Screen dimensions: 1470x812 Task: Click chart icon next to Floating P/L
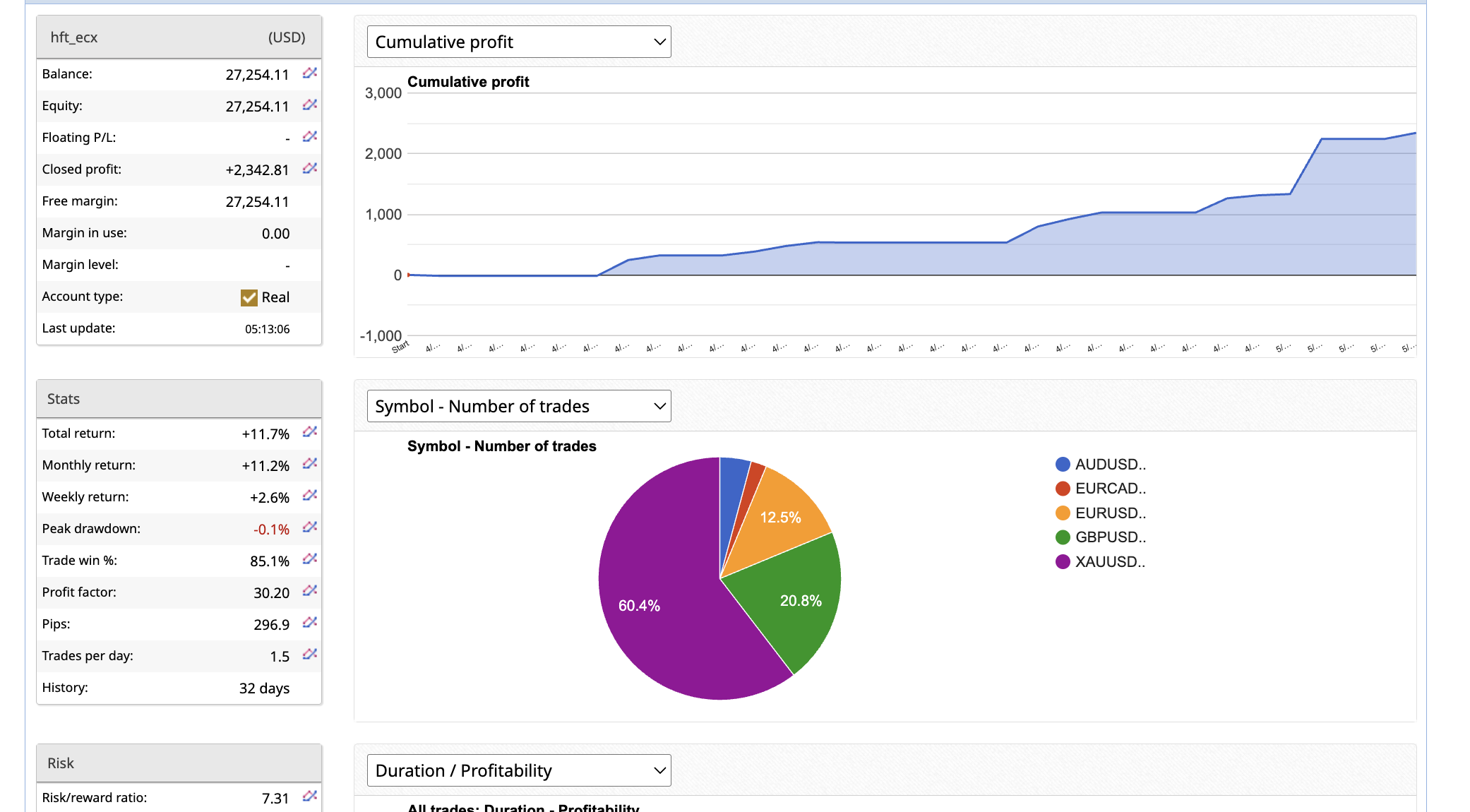tap(309, 137)
